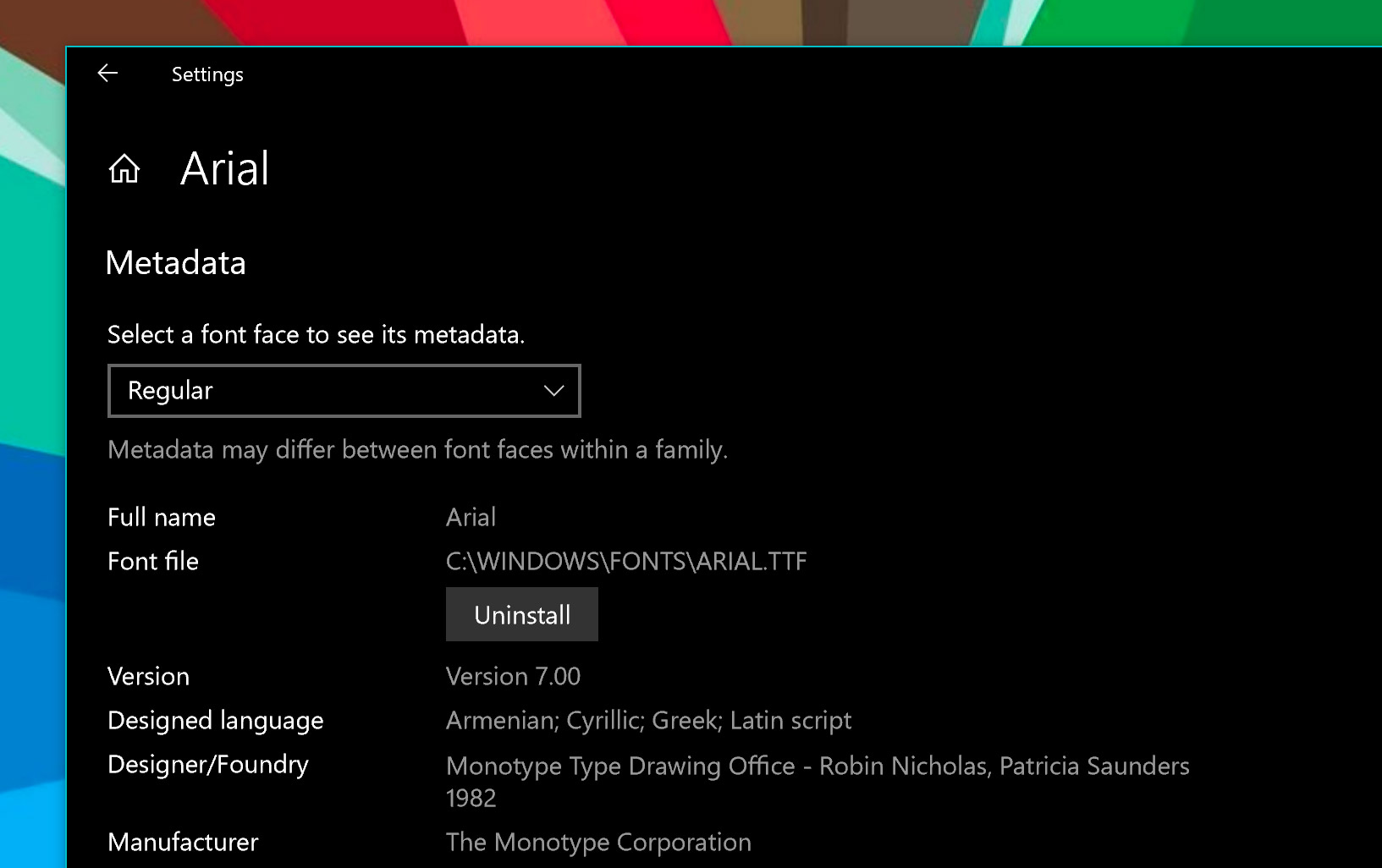This screenshot has height=868, width=1382.
Task: Click the Font file label
Action: click(x=153, y=561)
